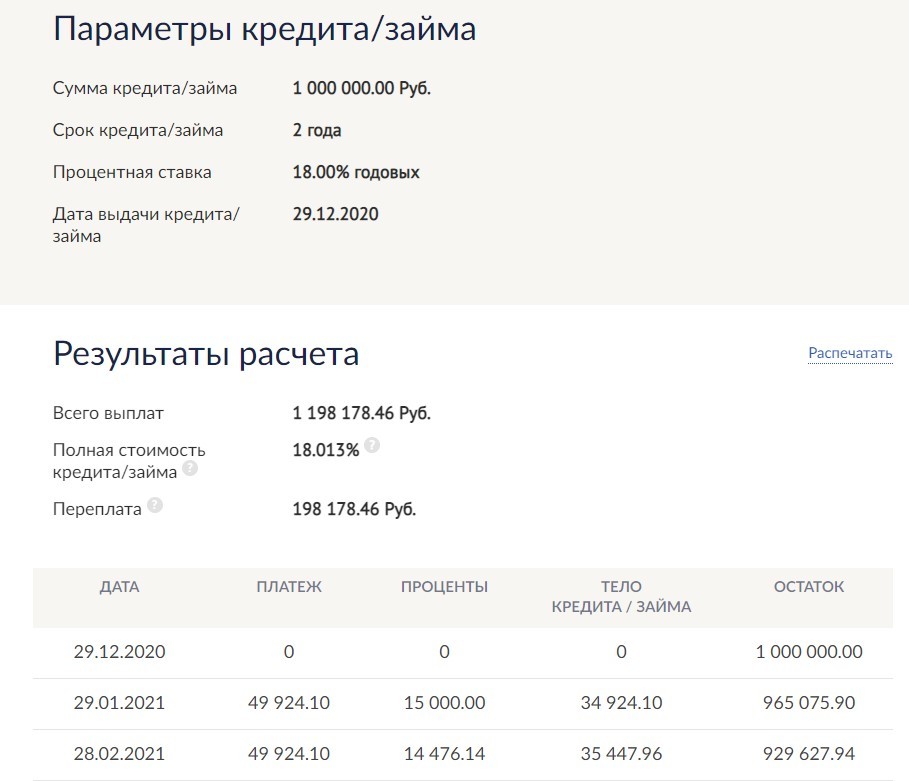Click the total payments value 1 198 178.46 Руб.
Viewport: 909px width, 781px height.
pyautogui.click(x=361, y=413)
